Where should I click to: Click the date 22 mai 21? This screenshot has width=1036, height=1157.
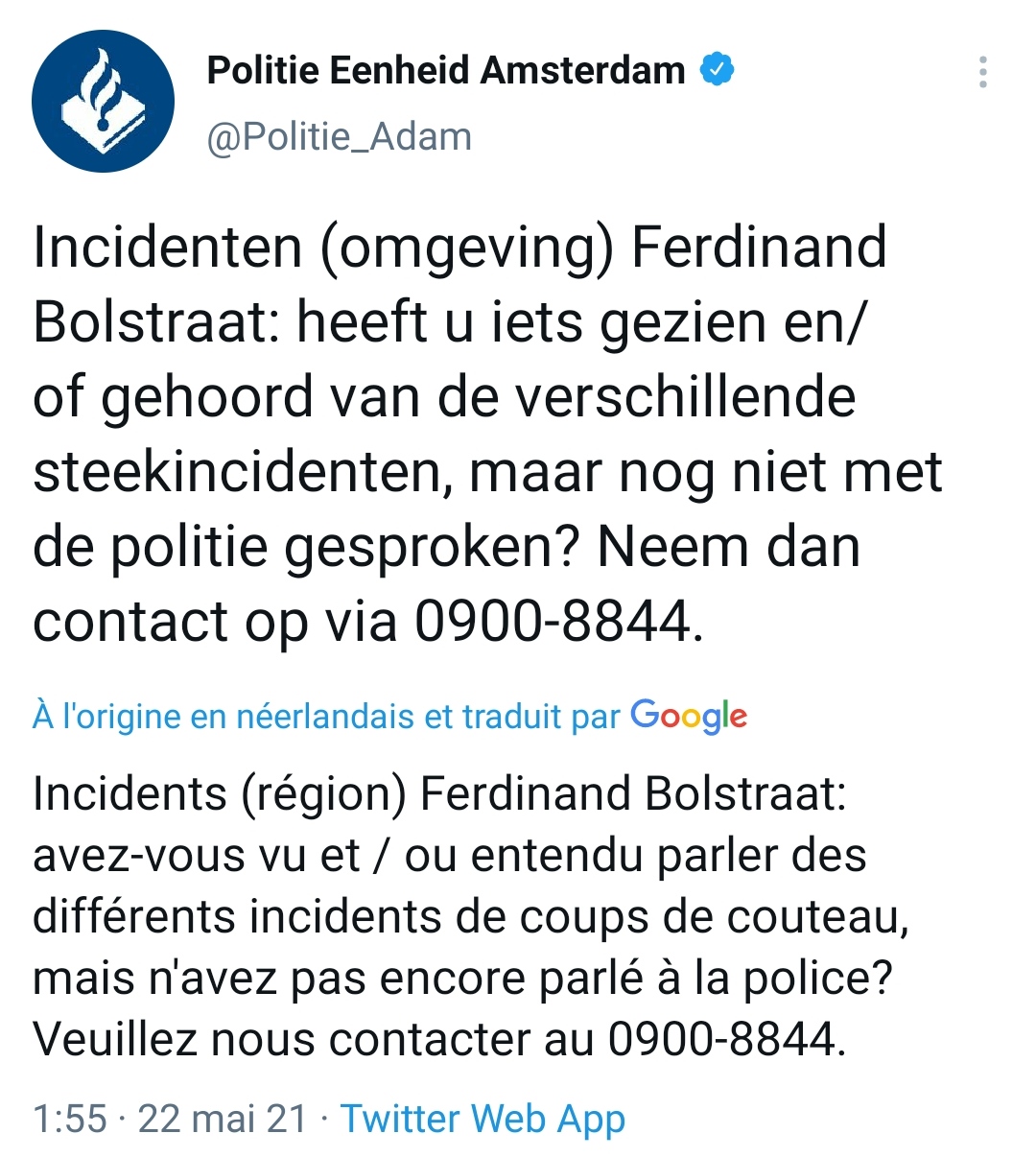click(x=223, y=1119)
